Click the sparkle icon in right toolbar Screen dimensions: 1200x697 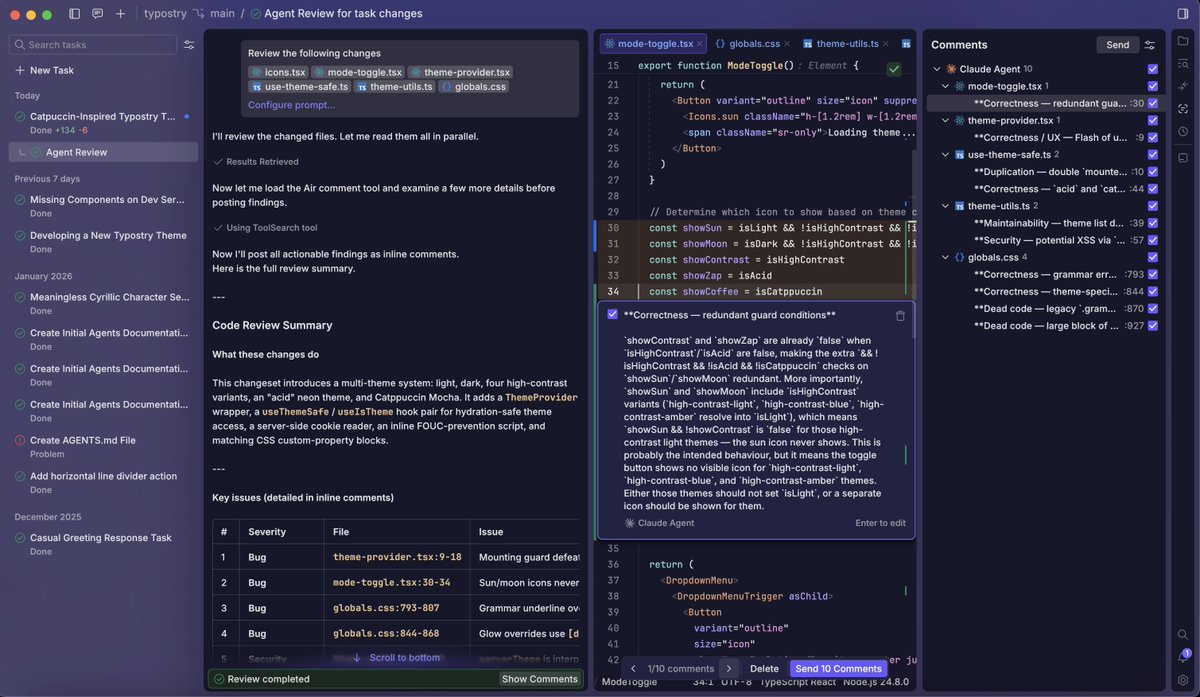1183,86
